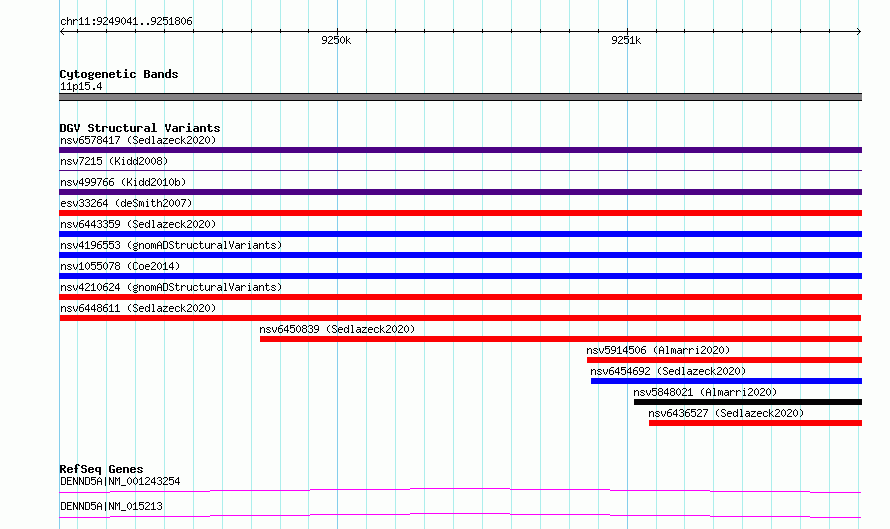Select nsv5914506 (Almarri2020) label
Viewport: 890px width, 529px height.
[658, 350]
